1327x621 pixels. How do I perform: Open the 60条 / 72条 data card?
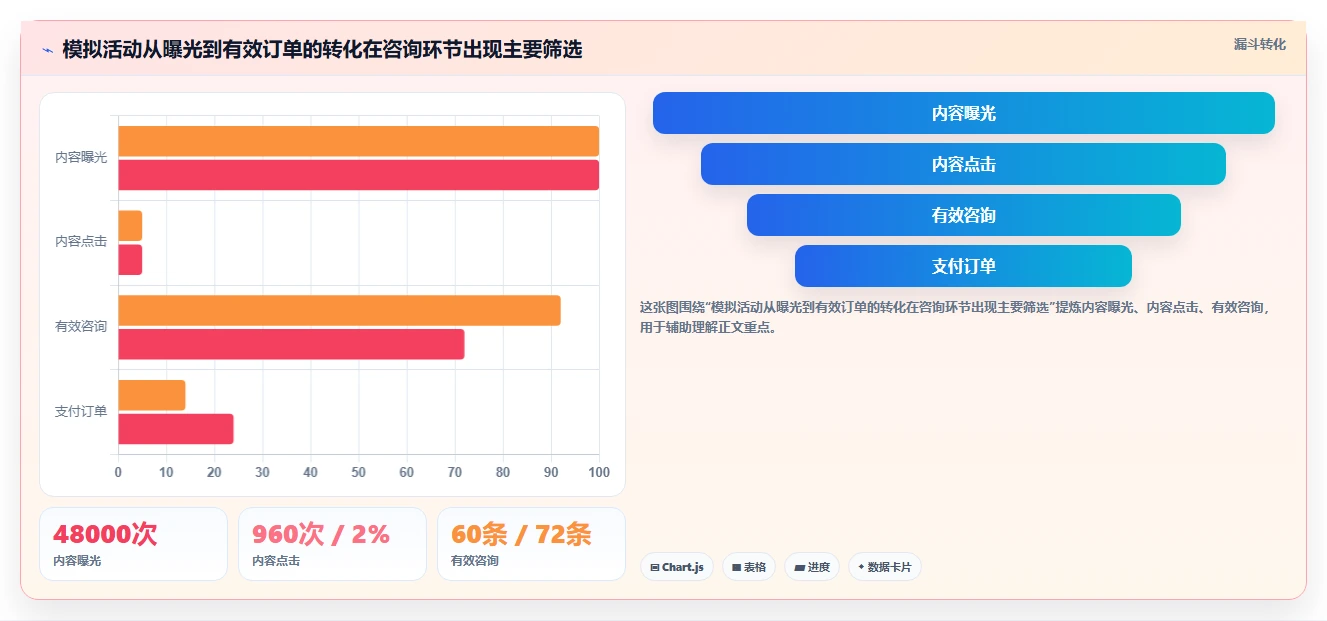[531, 544]
